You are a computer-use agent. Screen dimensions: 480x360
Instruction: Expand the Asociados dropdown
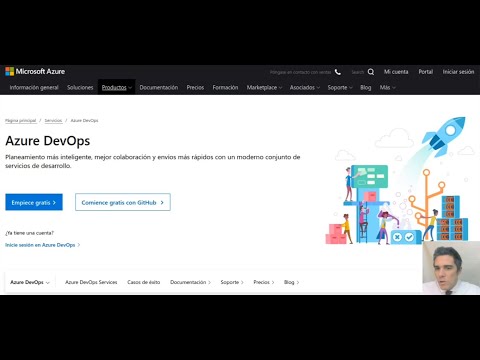pos(305,87)
